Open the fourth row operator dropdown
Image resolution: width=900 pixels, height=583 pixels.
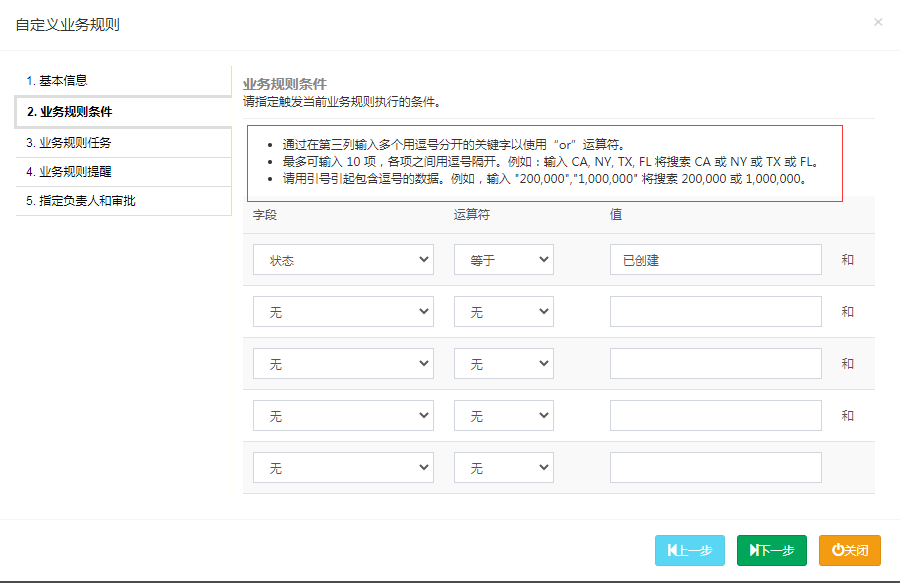(x=503, y=416)
